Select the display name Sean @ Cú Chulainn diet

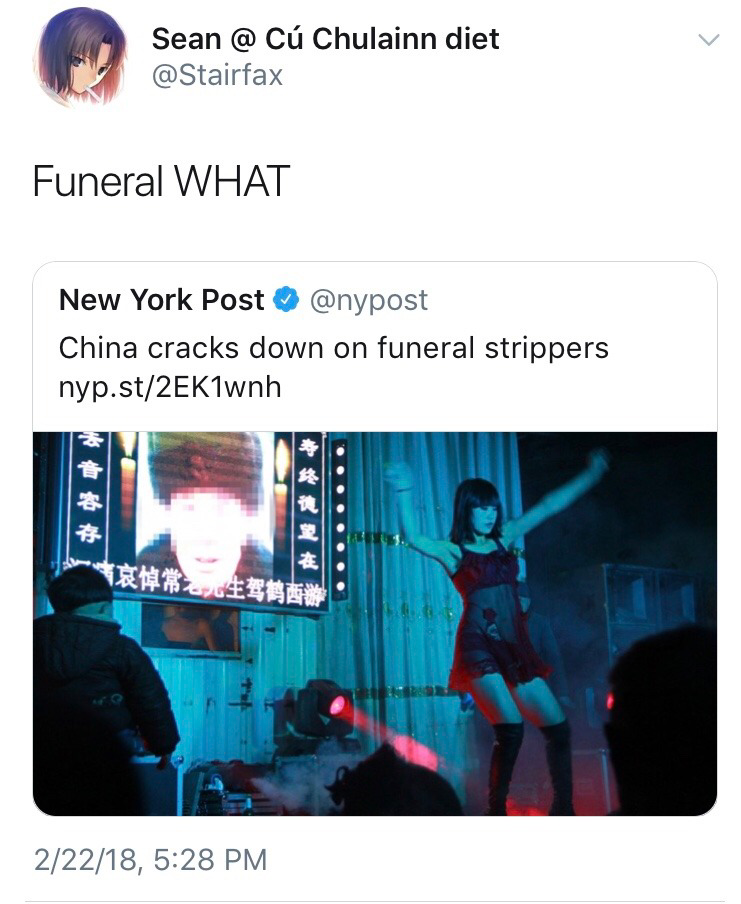click(325, 42)
